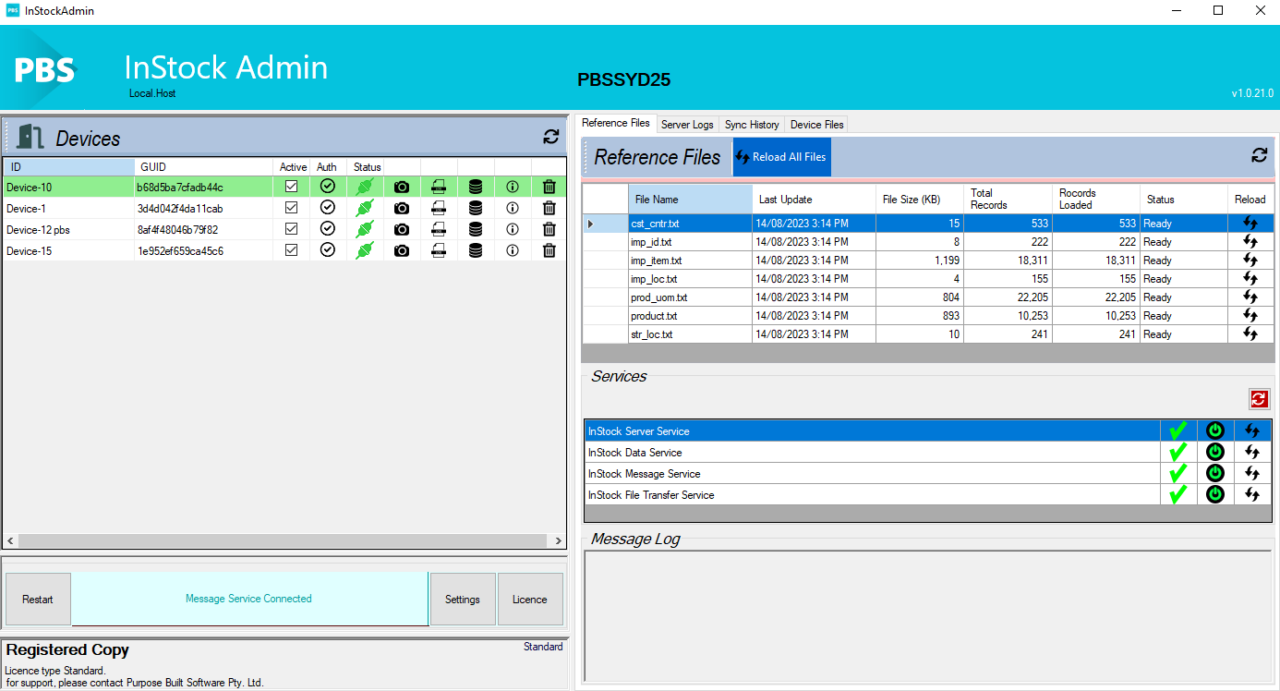Disable the Active checkbox for Device-12 pbs
This screenshot has height=691, width=1280.
[291, 228]
